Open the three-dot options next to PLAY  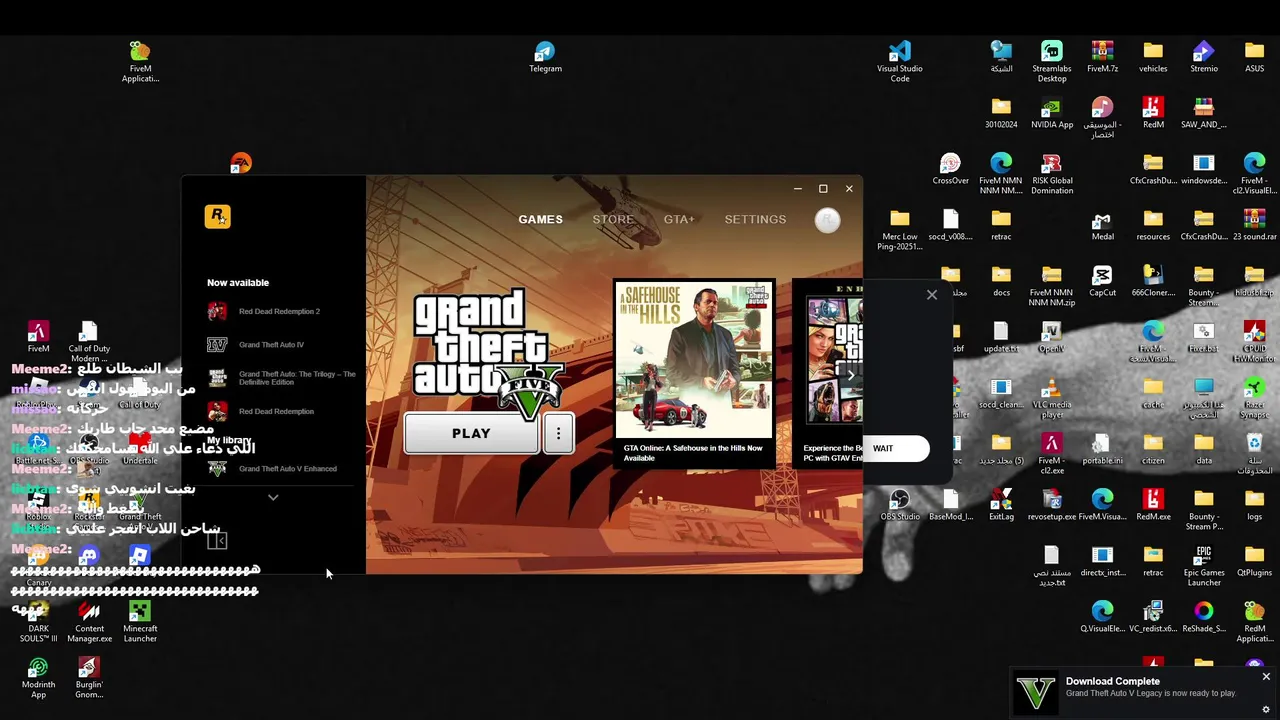558,434
